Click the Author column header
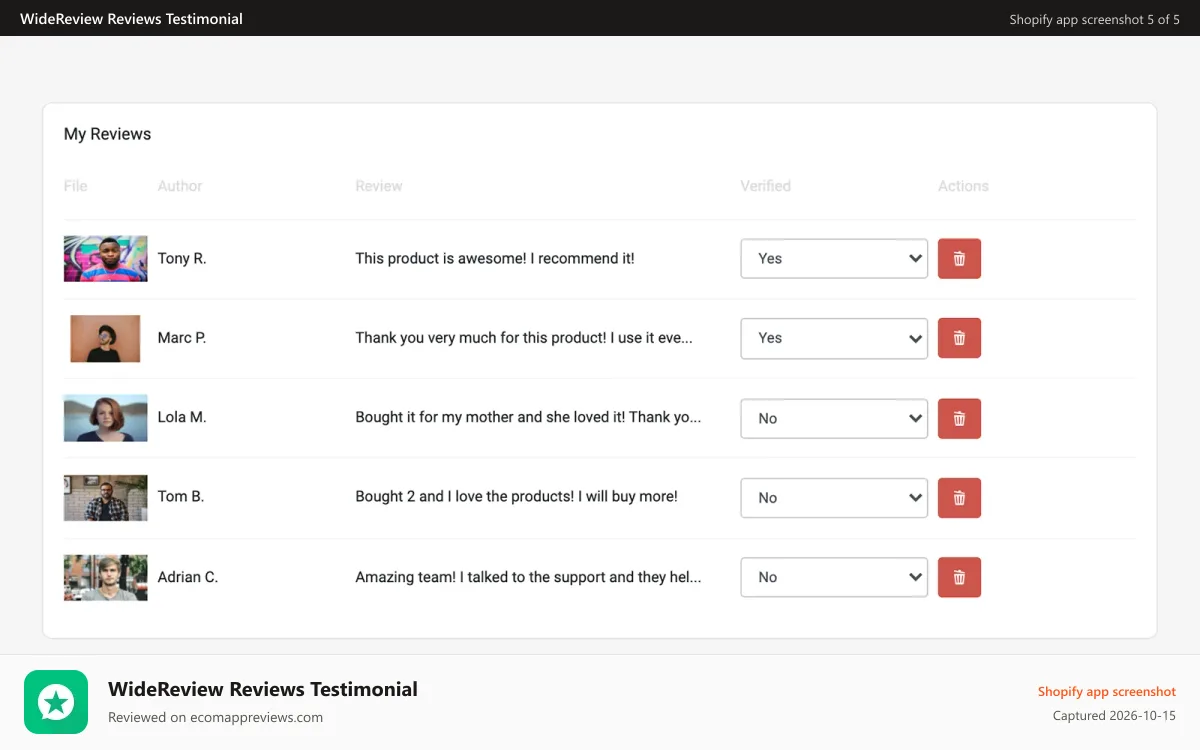 (x=180, y=186)
